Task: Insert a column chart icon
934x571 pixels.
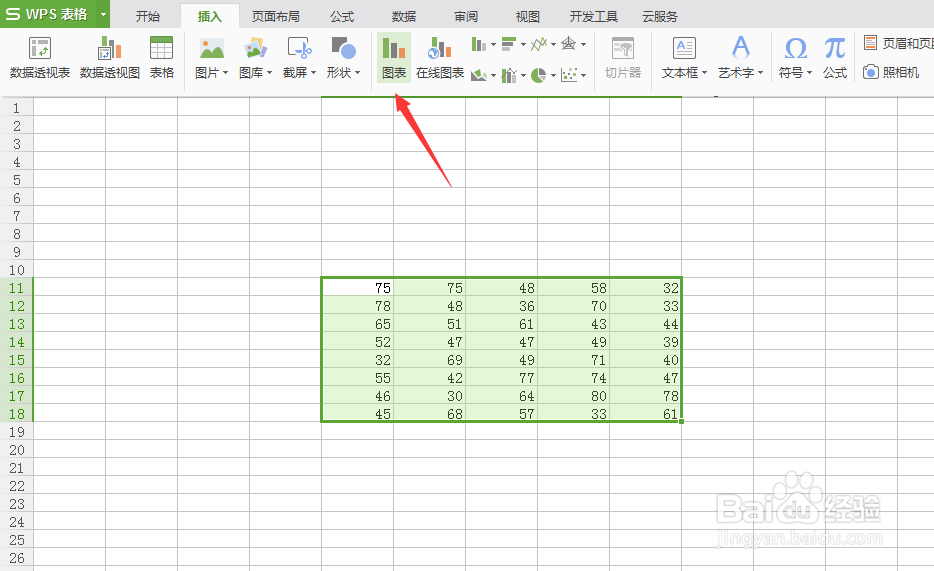Action: pos(479,44)
